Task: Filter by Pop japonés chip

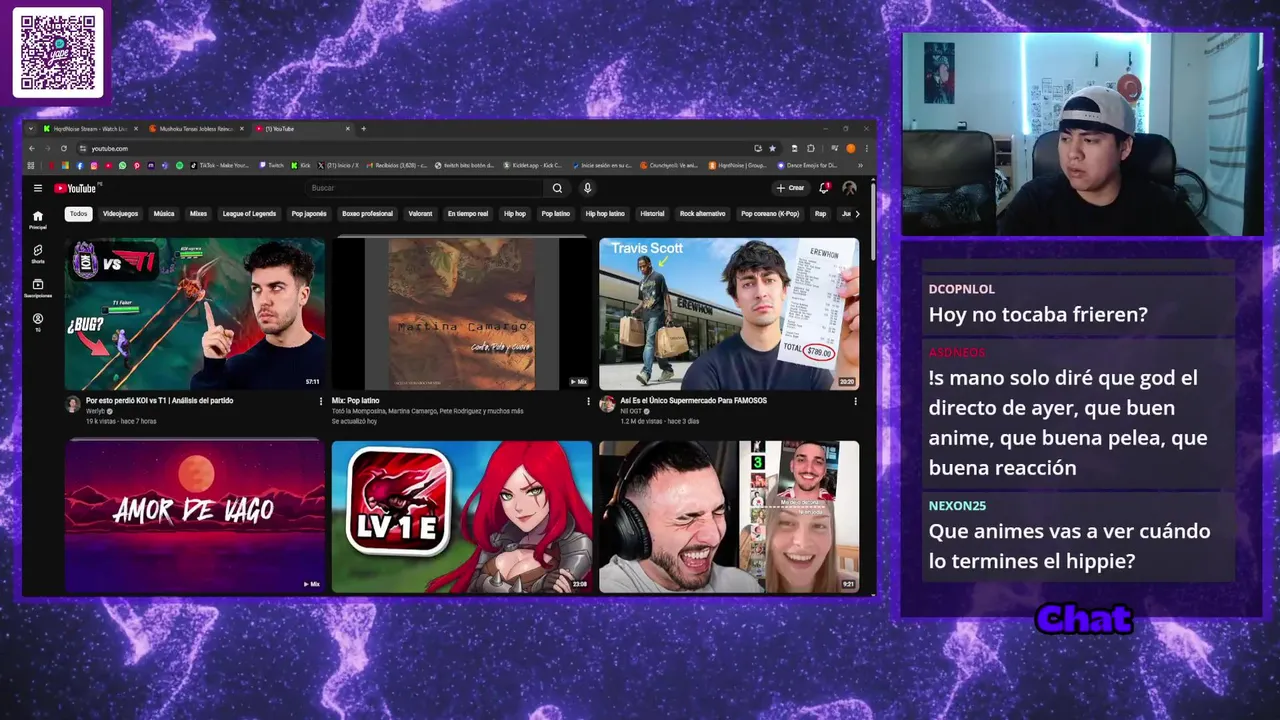Action: tap(309, 213)
